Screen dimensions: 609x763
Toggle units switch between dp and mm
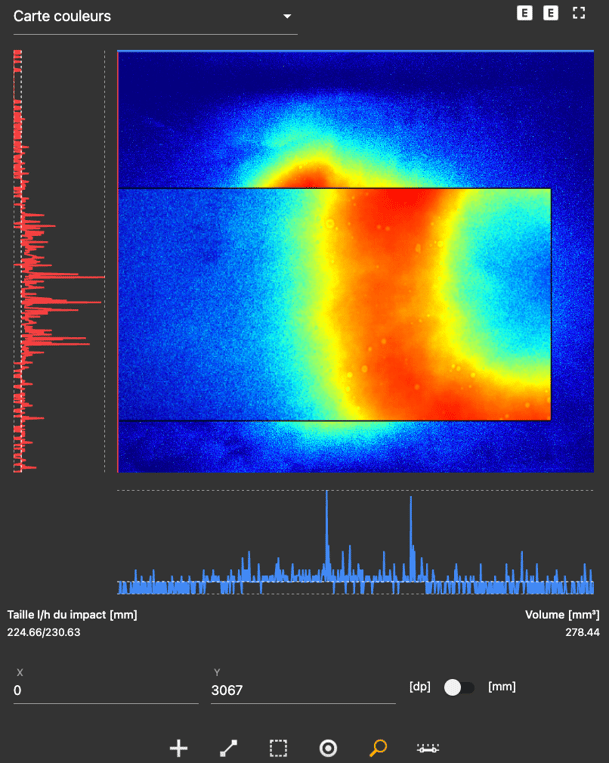[x=459, y=687]
